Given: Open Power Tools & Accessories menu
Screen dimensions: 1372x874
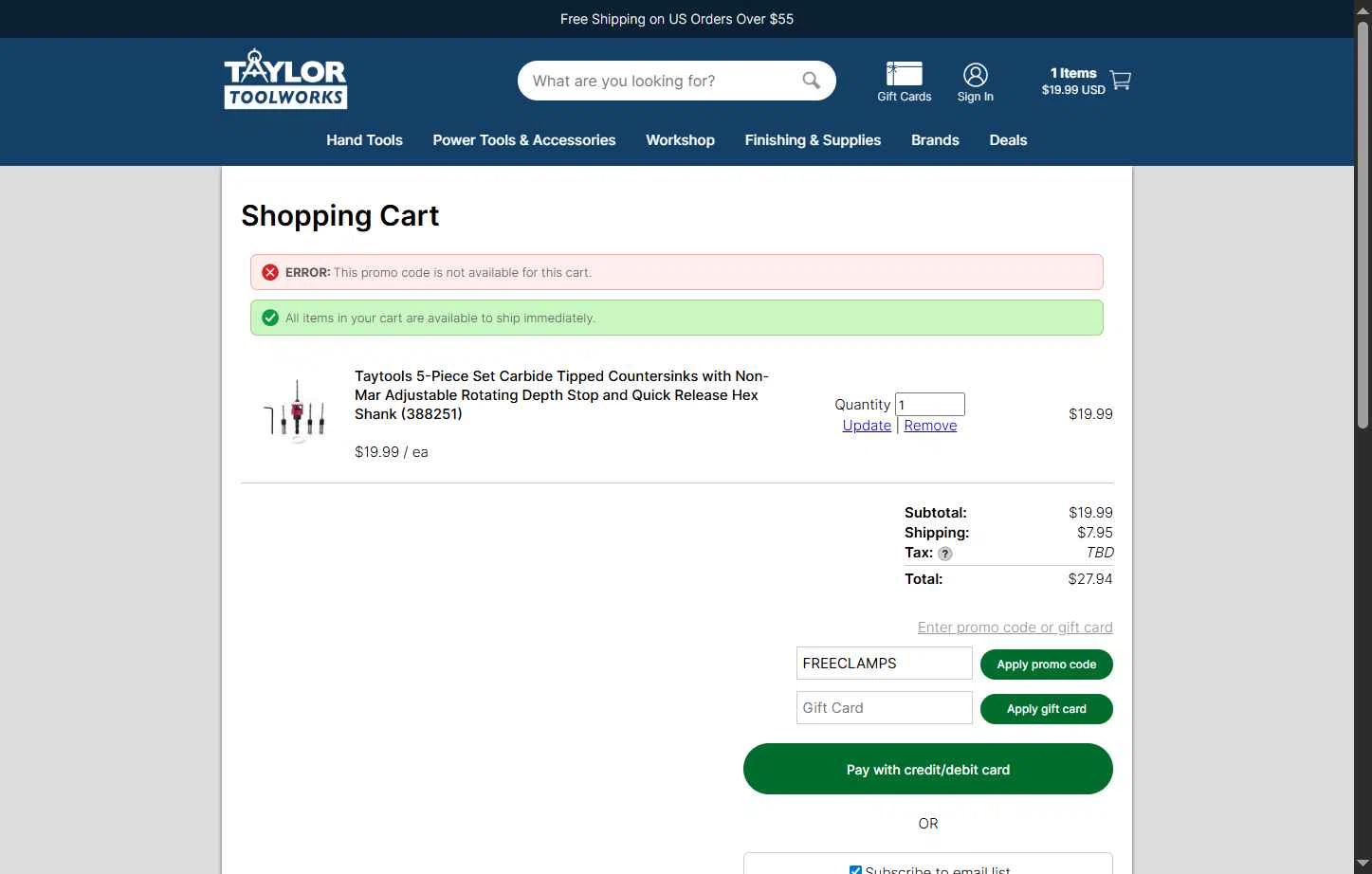Looking at the screenshot, I should 524,140.
